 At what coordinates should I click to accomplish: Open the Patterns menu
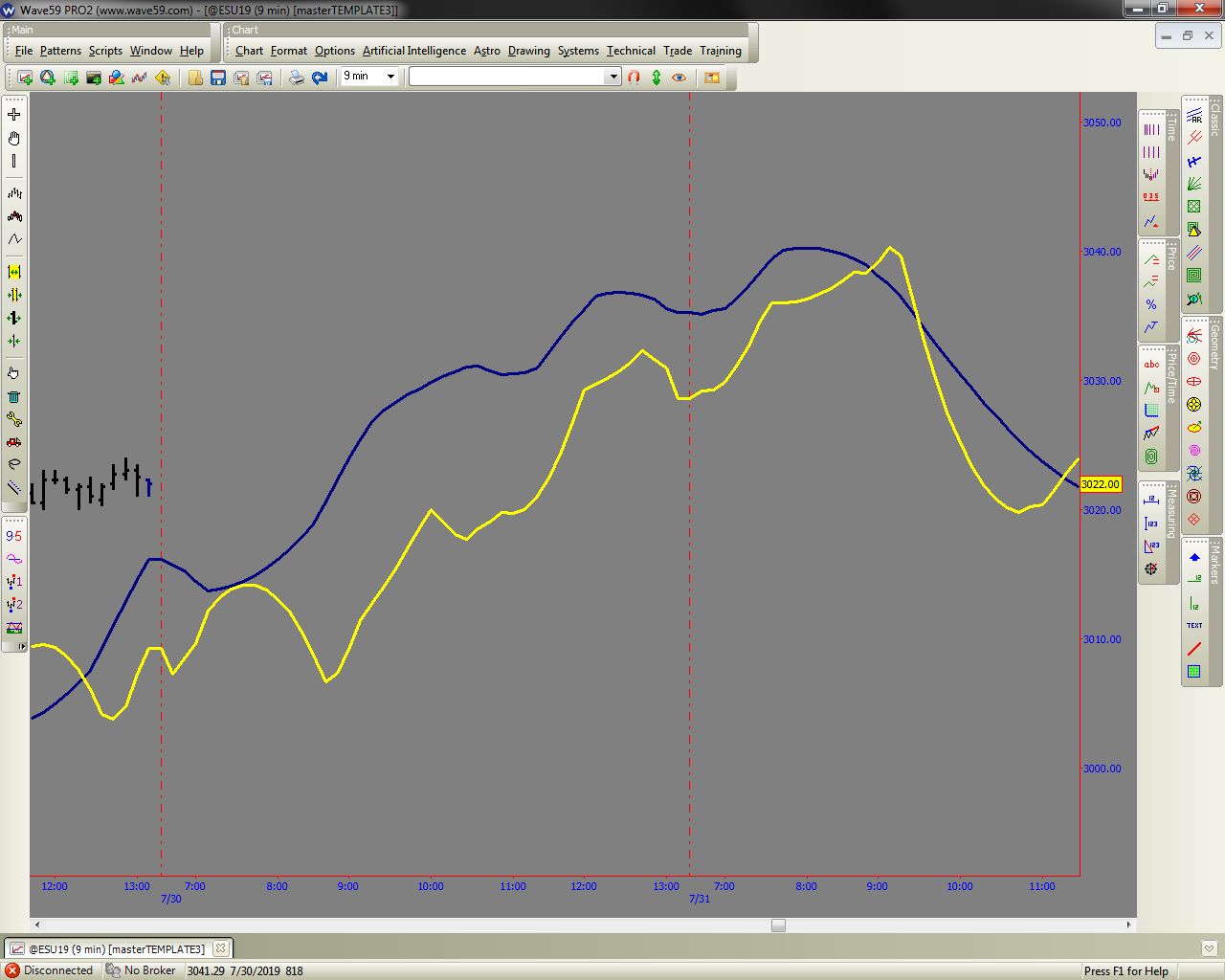click(x=60, y=51)
